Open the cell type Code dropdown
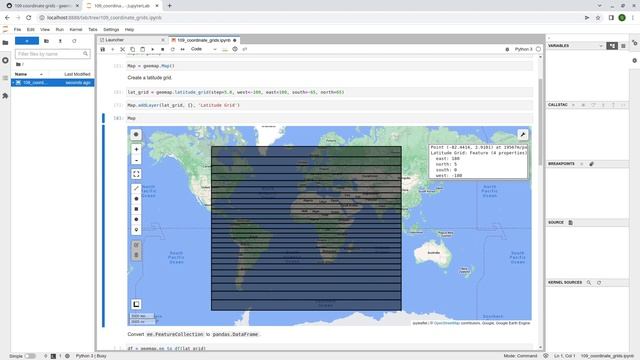The height and width of the screenshot is (360, 640). click(203, 49)
